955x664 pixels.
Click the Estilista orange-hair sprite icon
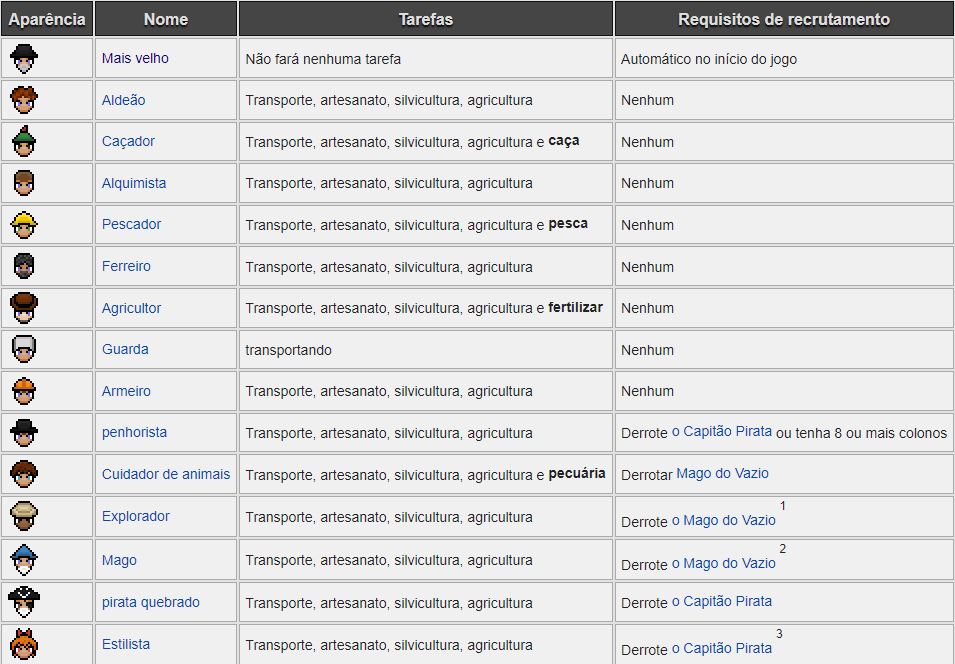(x=24, y=643)
